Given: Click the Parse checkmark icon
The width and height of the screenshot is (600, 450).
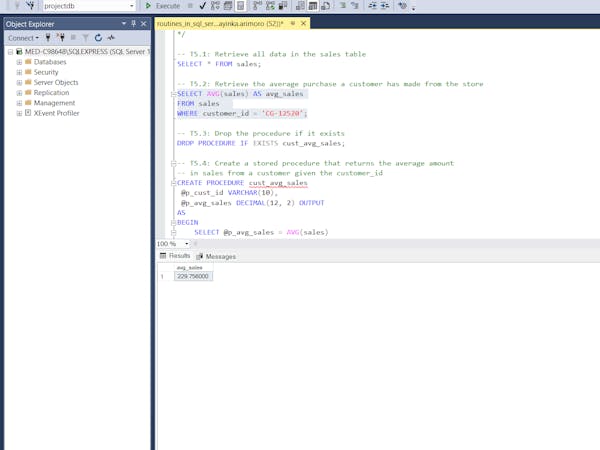Looking at the screenshot, I should pyautogui.click(x=203, y=6).
